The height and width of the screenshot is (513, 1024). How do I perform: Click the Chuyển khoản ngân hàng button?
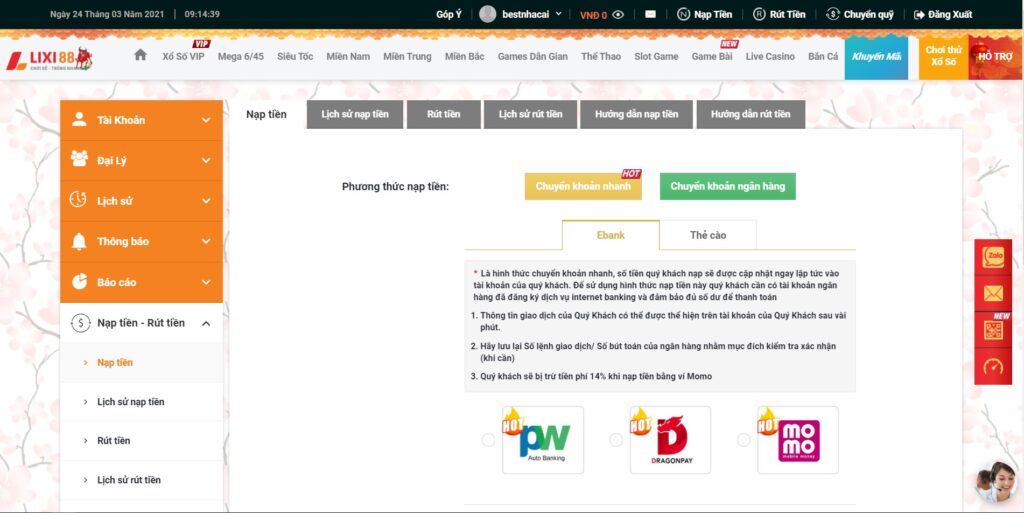tap(727, 186)
